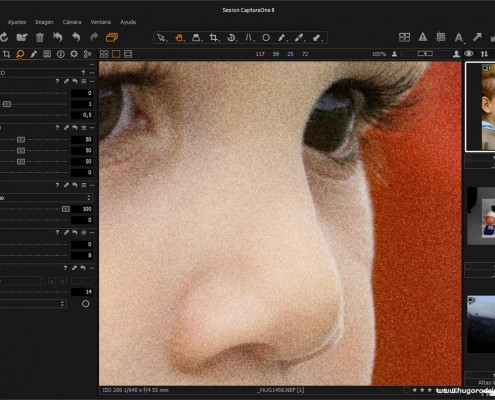Open the gear output tool tab
495x400 pixels.
74,54
